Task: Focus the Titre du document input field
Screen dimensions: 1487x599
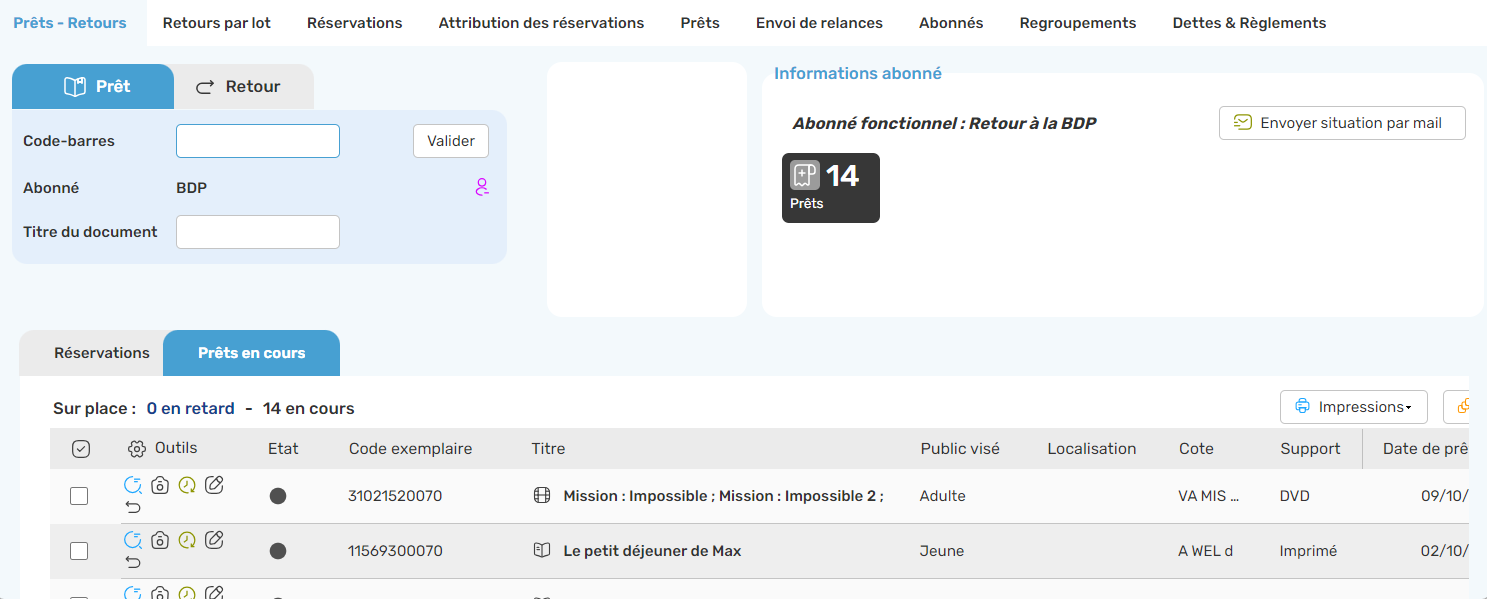Action: (x=258, y=232)
